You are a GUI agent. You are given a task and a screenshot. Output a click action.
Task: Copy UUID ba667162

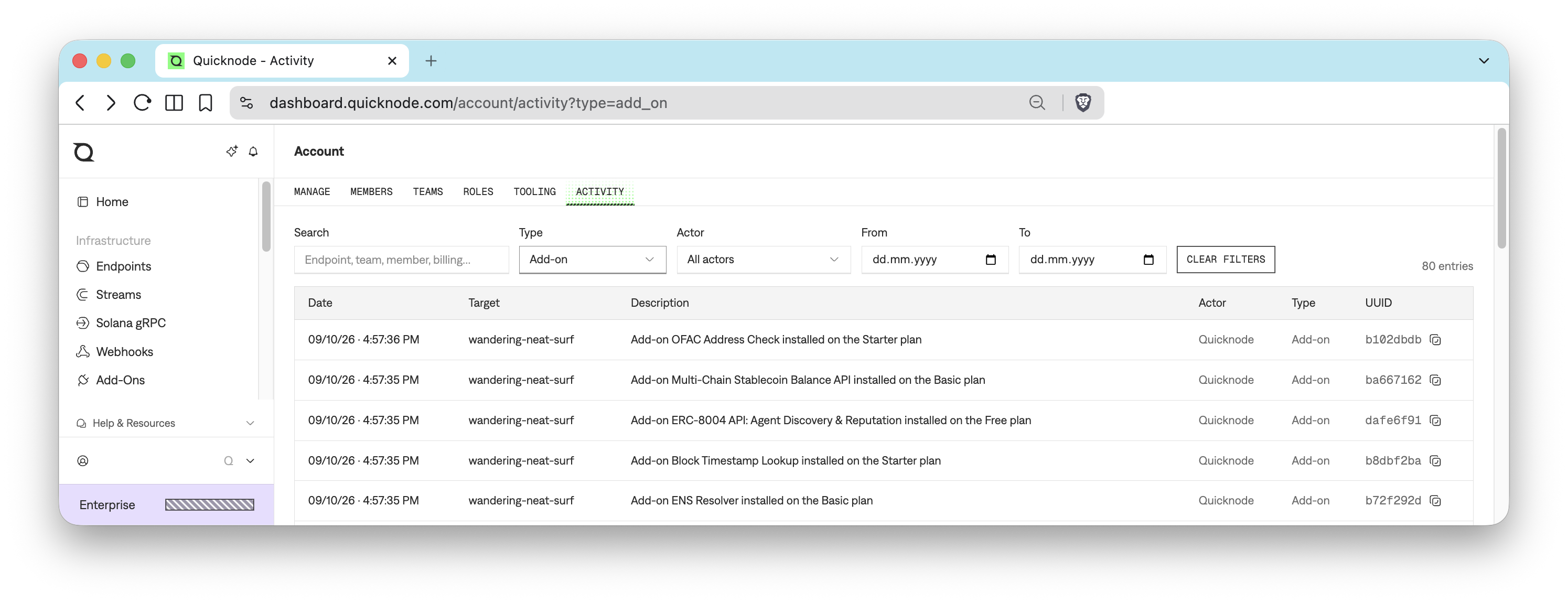point(1435,380)
